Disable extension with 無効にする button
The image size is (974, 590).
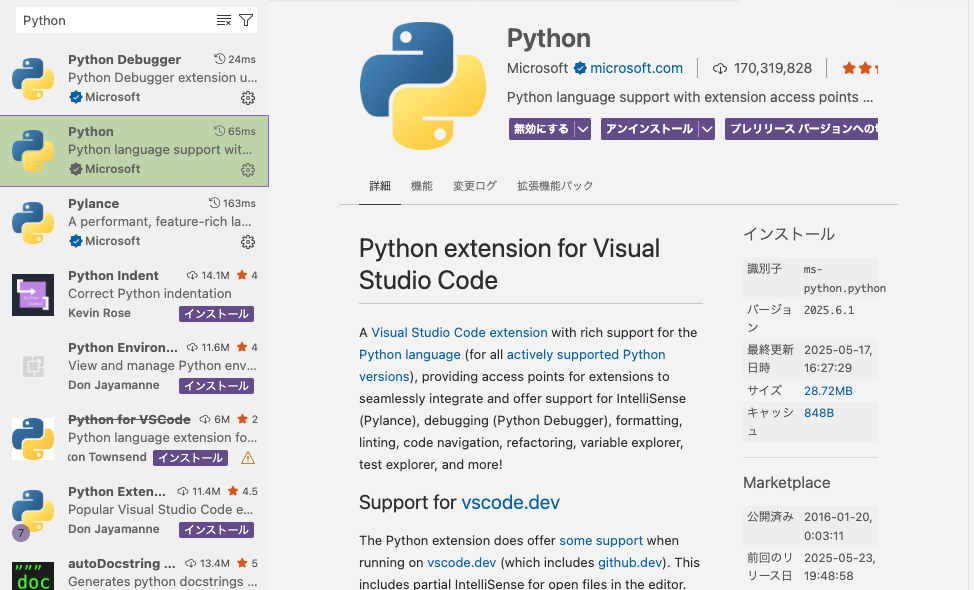point(542,129)
